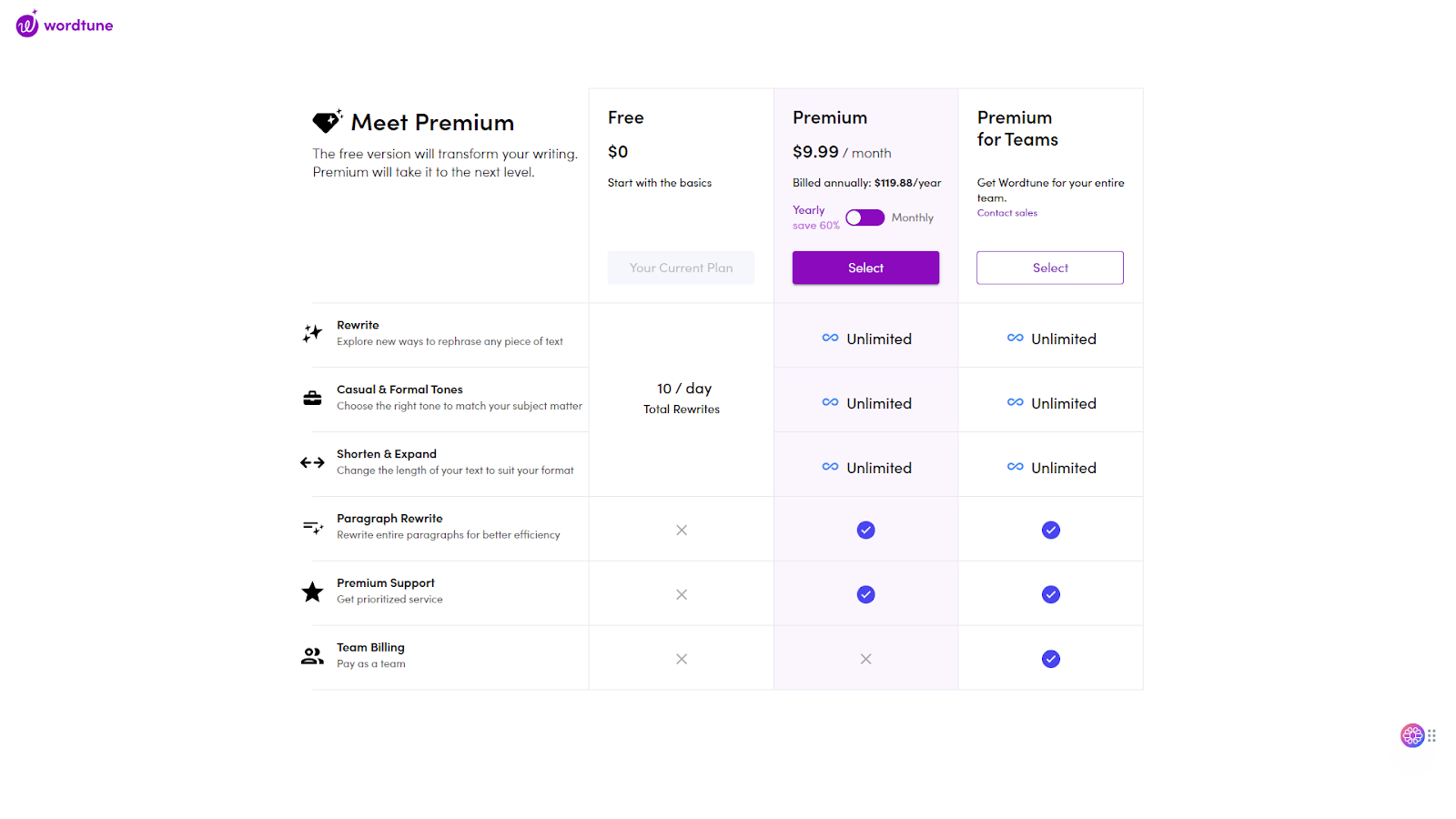Click Premium column's Team Billing X mark

866,659
